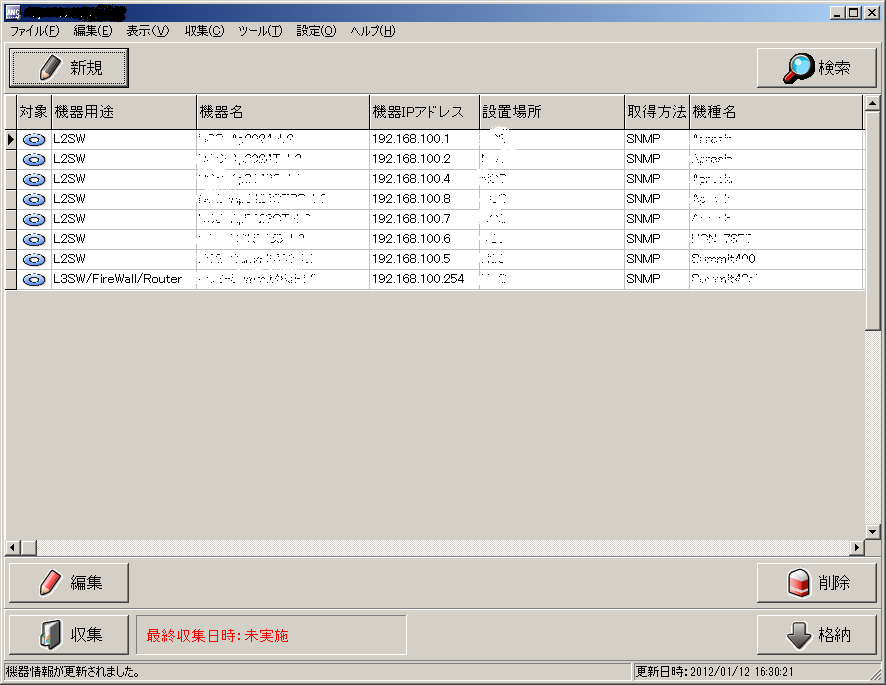Screen dimensions: 886x685
Task: Click the magnifier 検索 (Search) button
Action: click(816, 68)
